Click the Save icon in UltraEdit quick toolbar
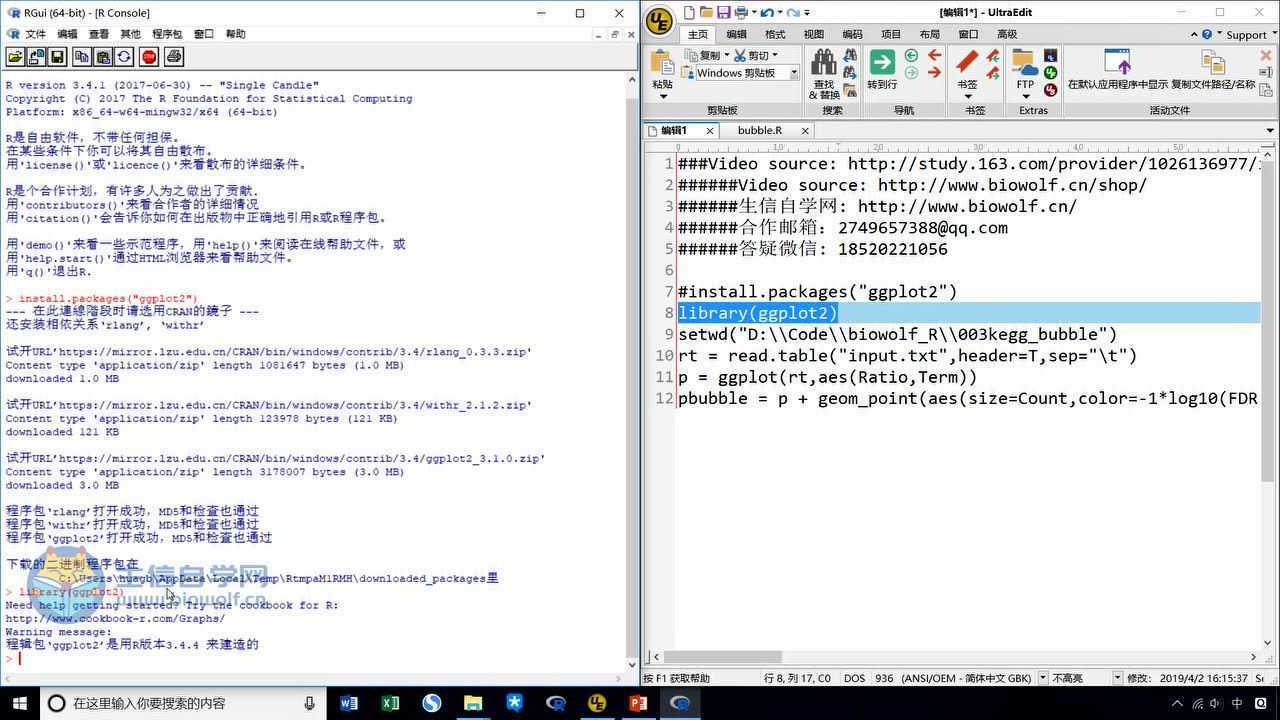 click(x=724, y=12)
